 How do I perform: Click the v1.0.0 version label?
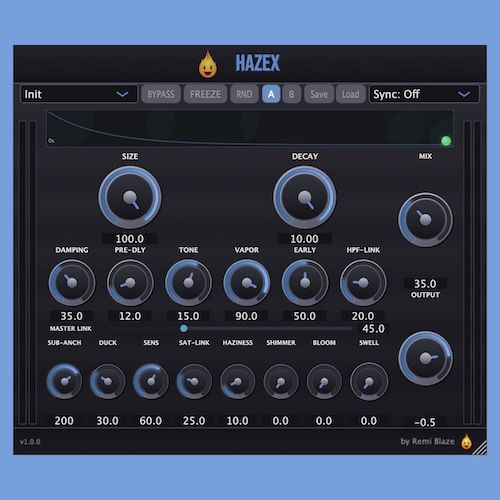click(30, 442)
